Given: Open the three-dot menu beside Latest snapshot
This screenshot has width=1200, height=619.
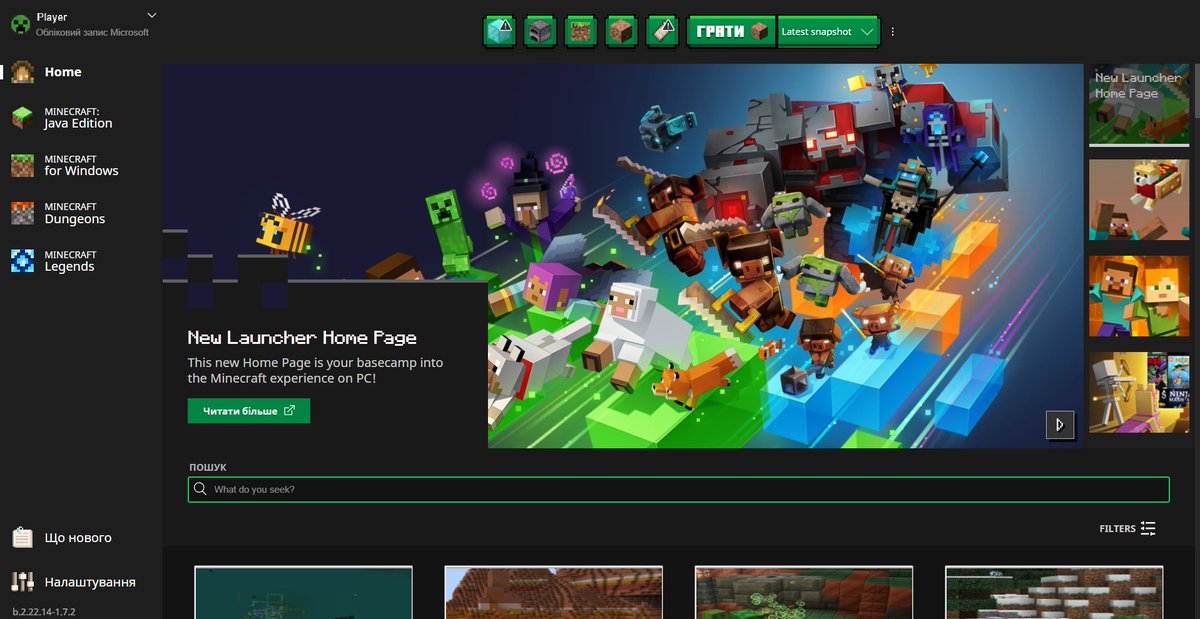Looking at the screenshot, I should tap(893, 32).
